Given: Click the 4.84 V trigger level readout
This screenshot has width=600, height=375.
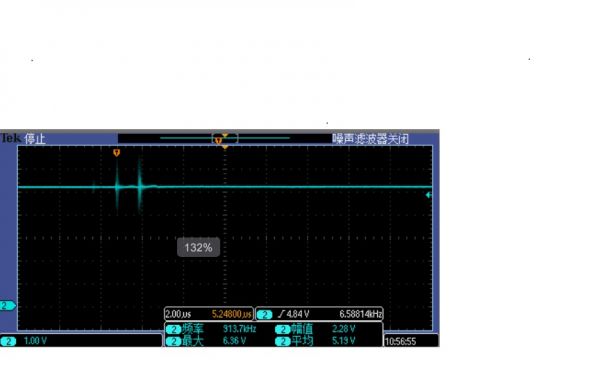Looking at the screenshot, I should (294, 315).
